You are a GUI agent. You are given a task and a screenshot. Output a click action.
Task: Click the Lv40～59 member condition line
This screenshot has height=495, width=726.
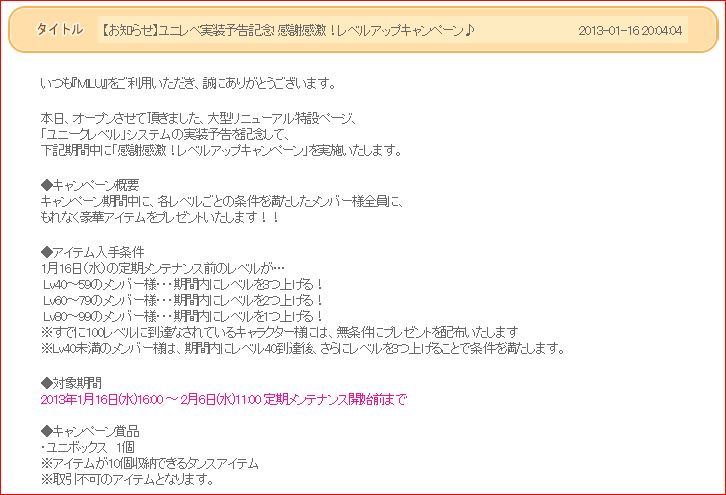coord(181,284)
